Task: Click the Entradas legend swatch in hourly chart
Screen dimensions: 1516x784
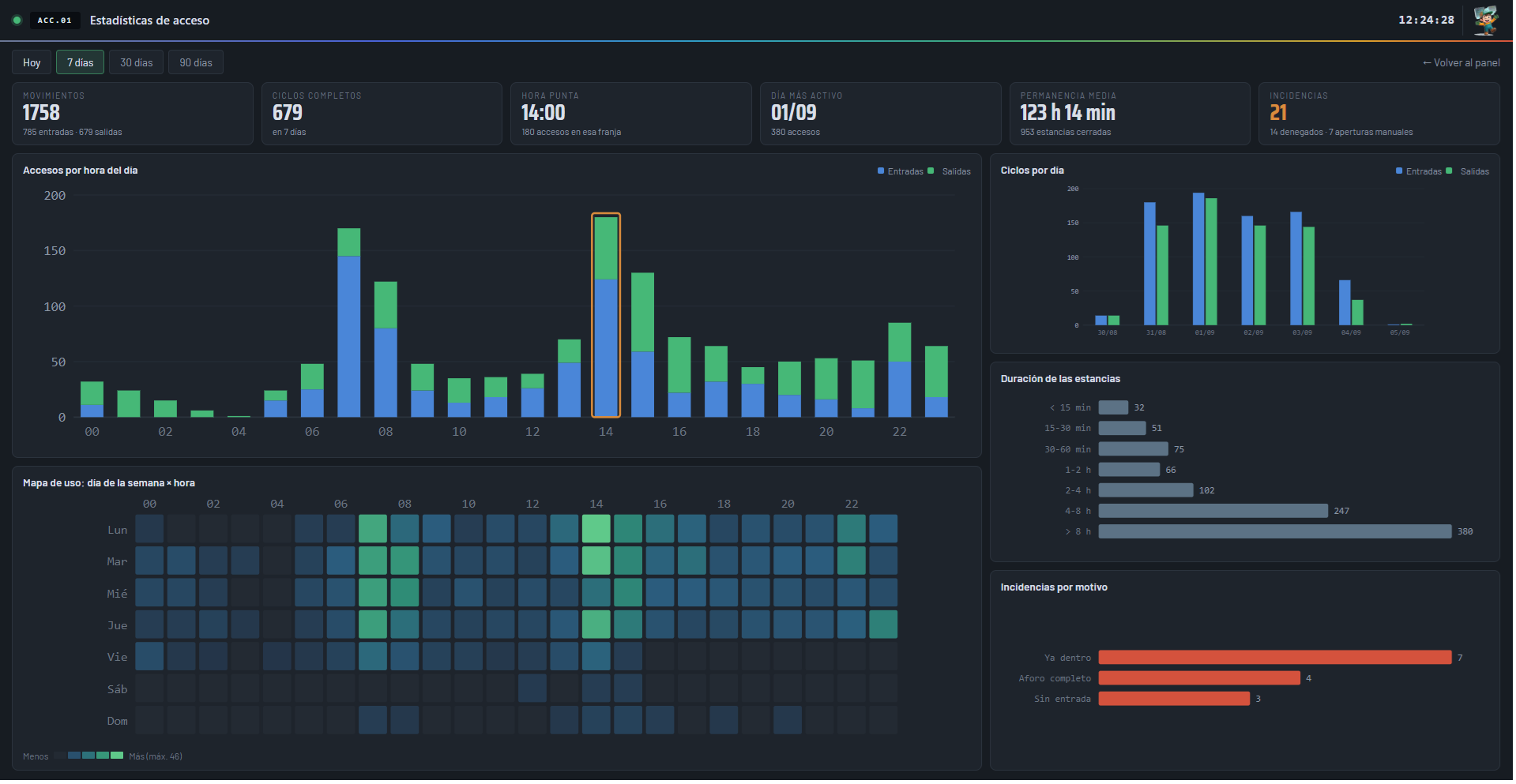Action: pos(881,171)
